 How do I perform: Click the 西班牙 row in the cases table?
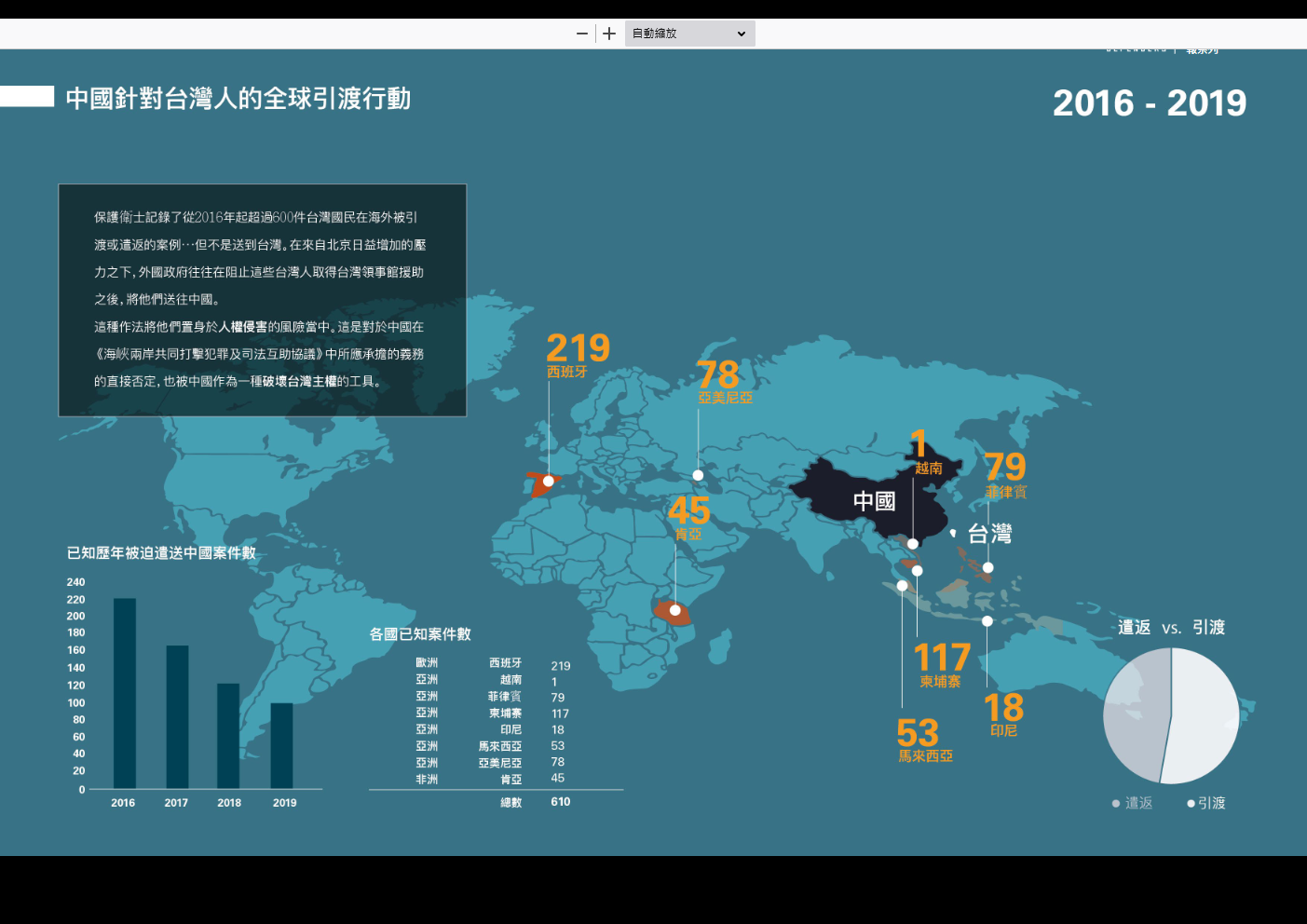click(494, 665)
